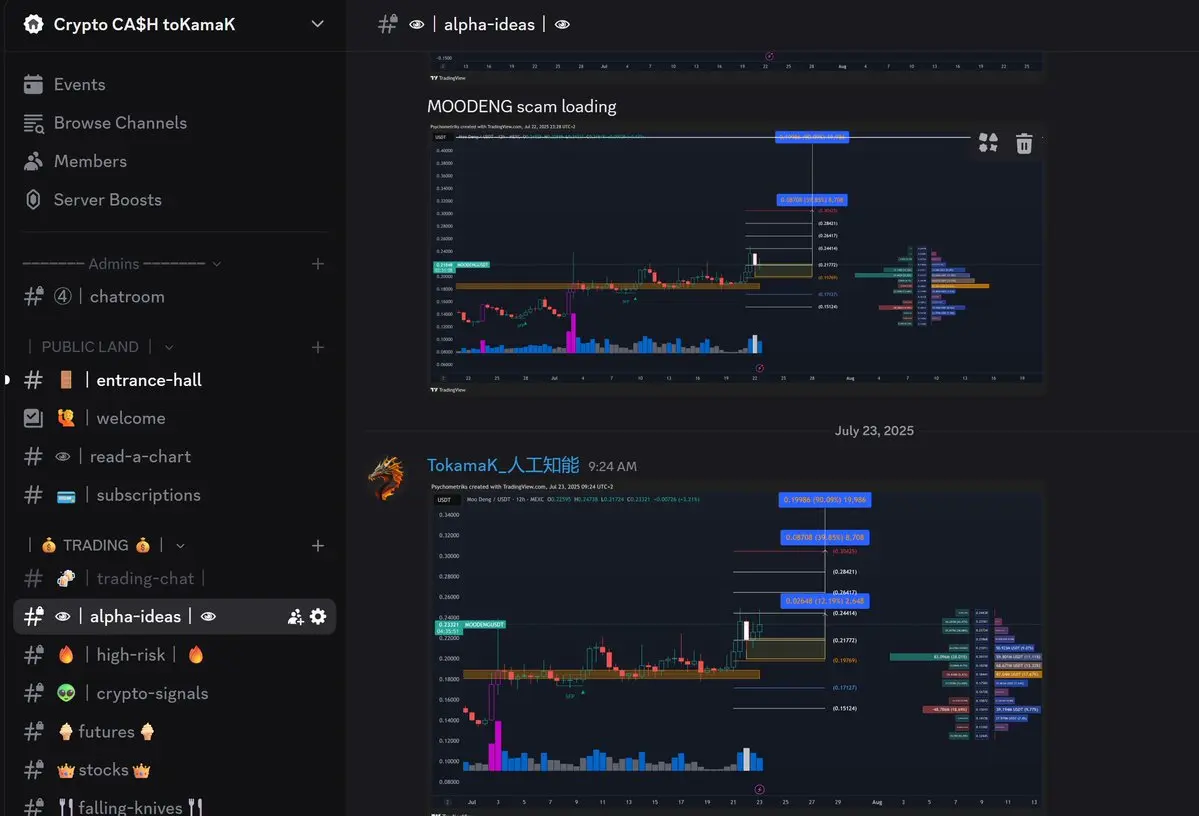Click the eye icon on read-a-chart

63,457
